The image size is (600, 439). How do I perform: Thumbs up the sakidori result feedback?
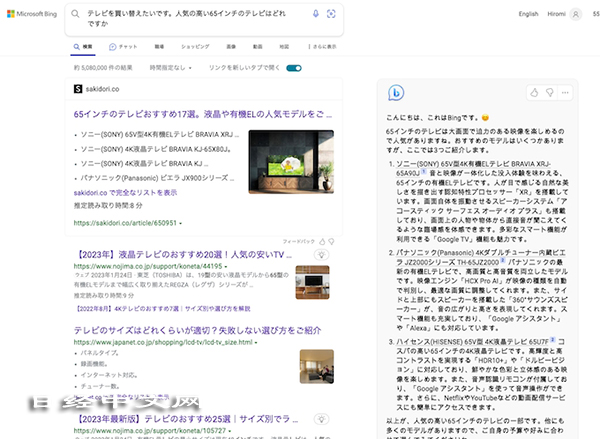pos(322,242)
